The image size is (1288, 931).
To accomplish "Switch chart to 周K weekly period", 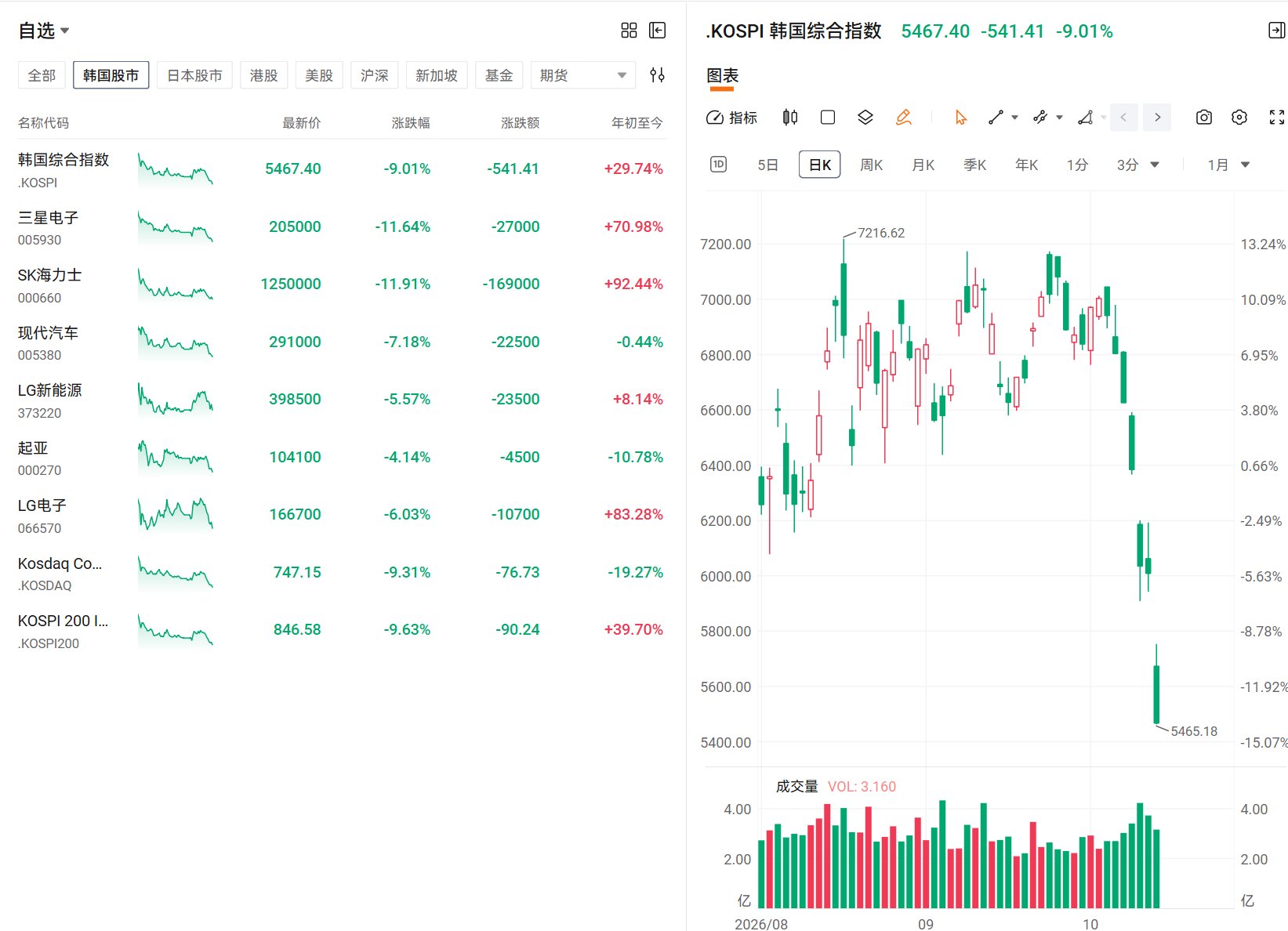I will click(871, 165).
